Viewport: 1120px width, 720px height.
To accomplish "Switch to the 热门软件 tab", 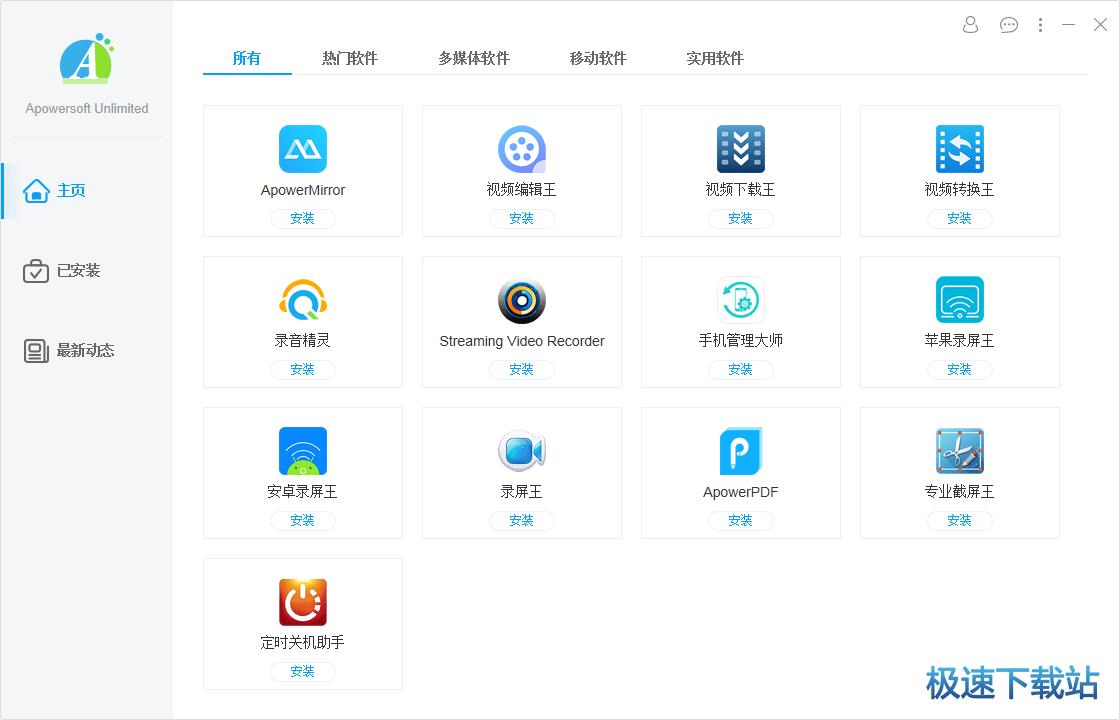I will [351, 58].
